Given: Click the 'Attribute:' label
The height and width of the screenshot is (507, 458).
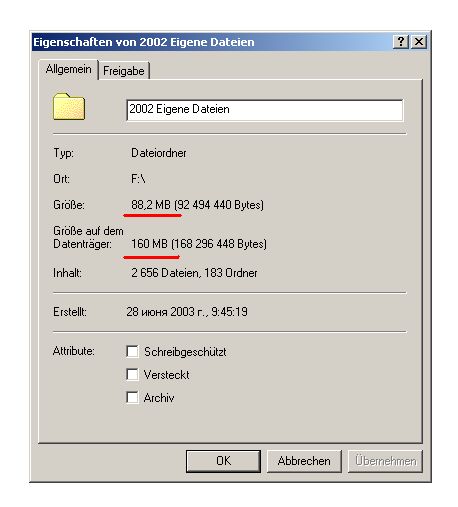Looking at the screenshot, I should [74, 351].
